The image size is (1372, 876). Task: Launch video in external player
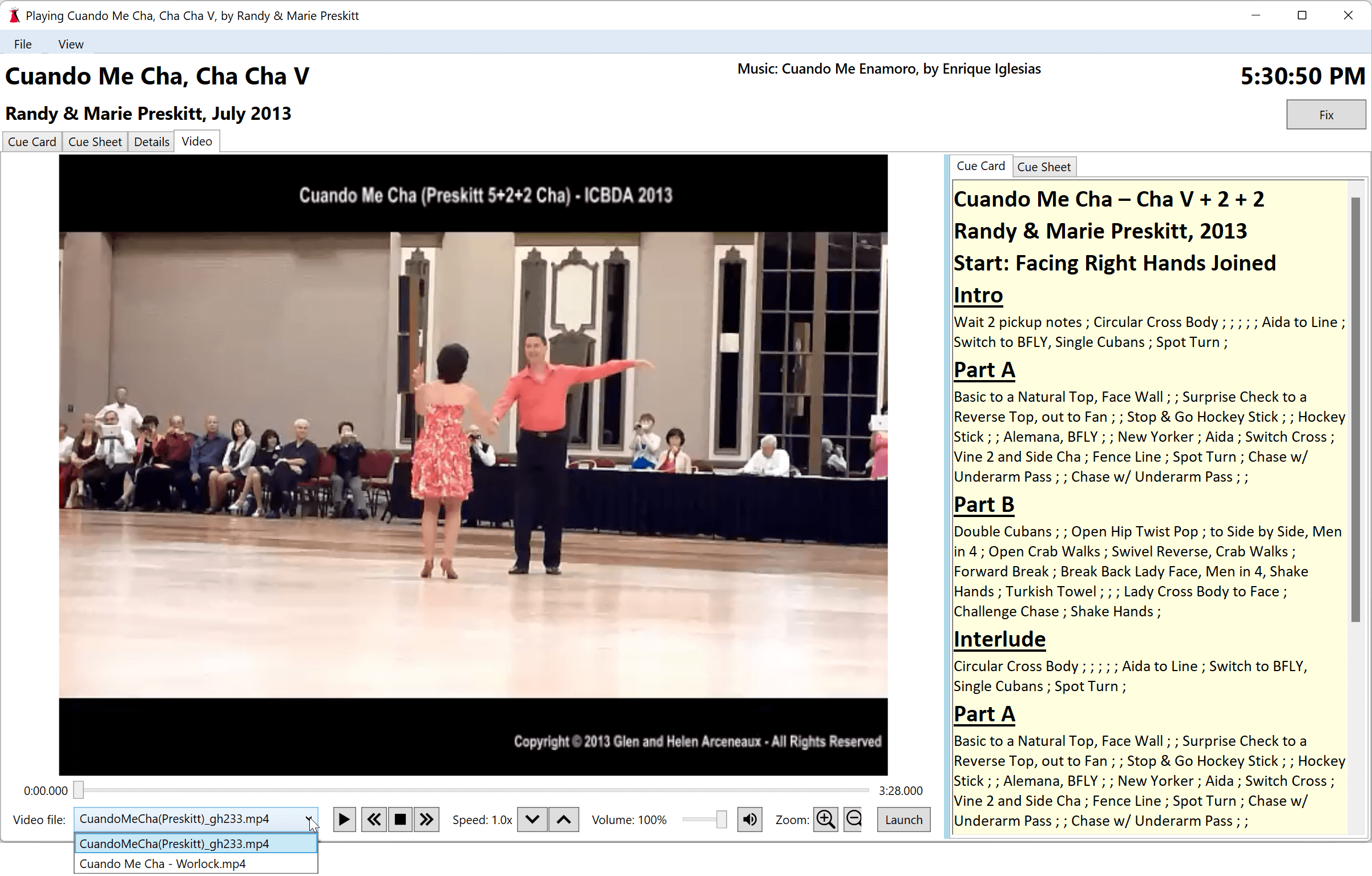click(901, 819)
